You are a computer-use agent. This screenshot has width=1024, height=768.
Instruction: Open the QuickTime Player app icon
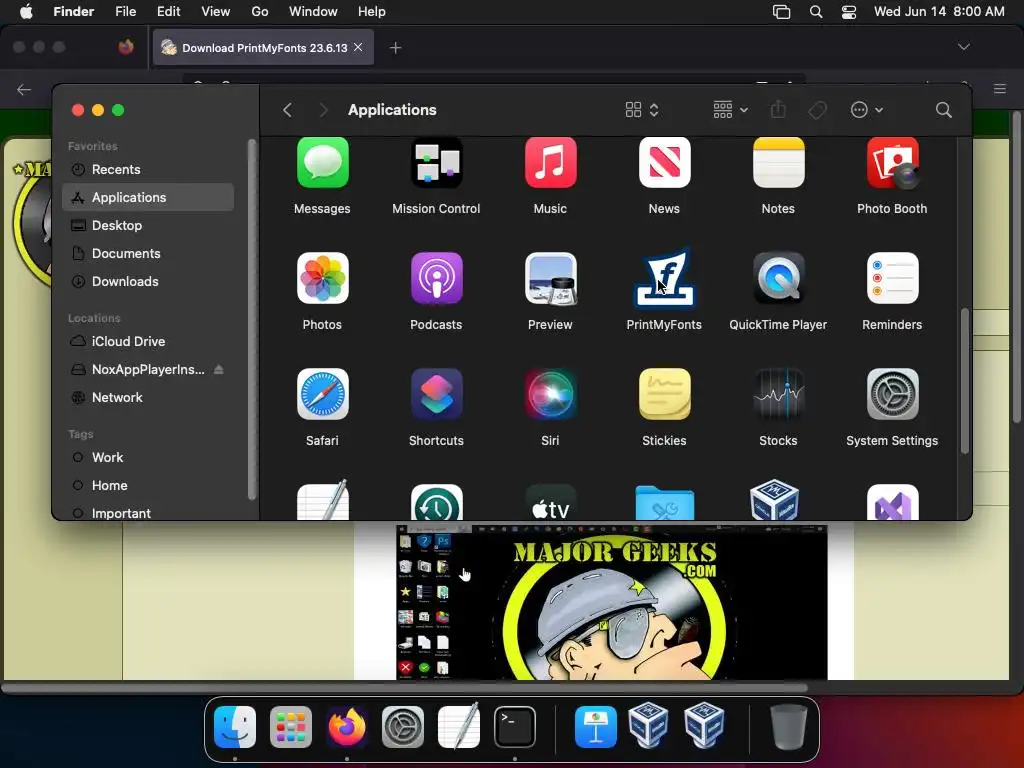pos(778,278)
